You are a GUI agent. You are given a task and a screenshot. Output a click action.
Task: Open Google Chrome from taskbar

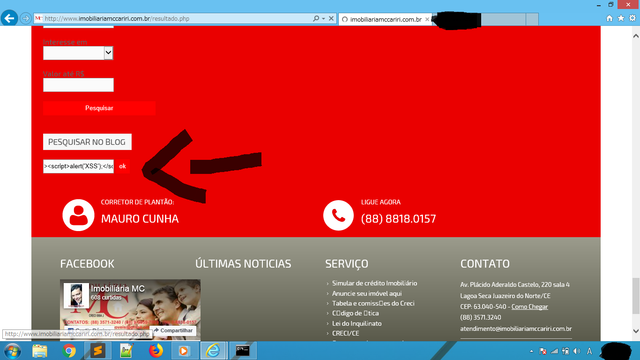(69, 351)
